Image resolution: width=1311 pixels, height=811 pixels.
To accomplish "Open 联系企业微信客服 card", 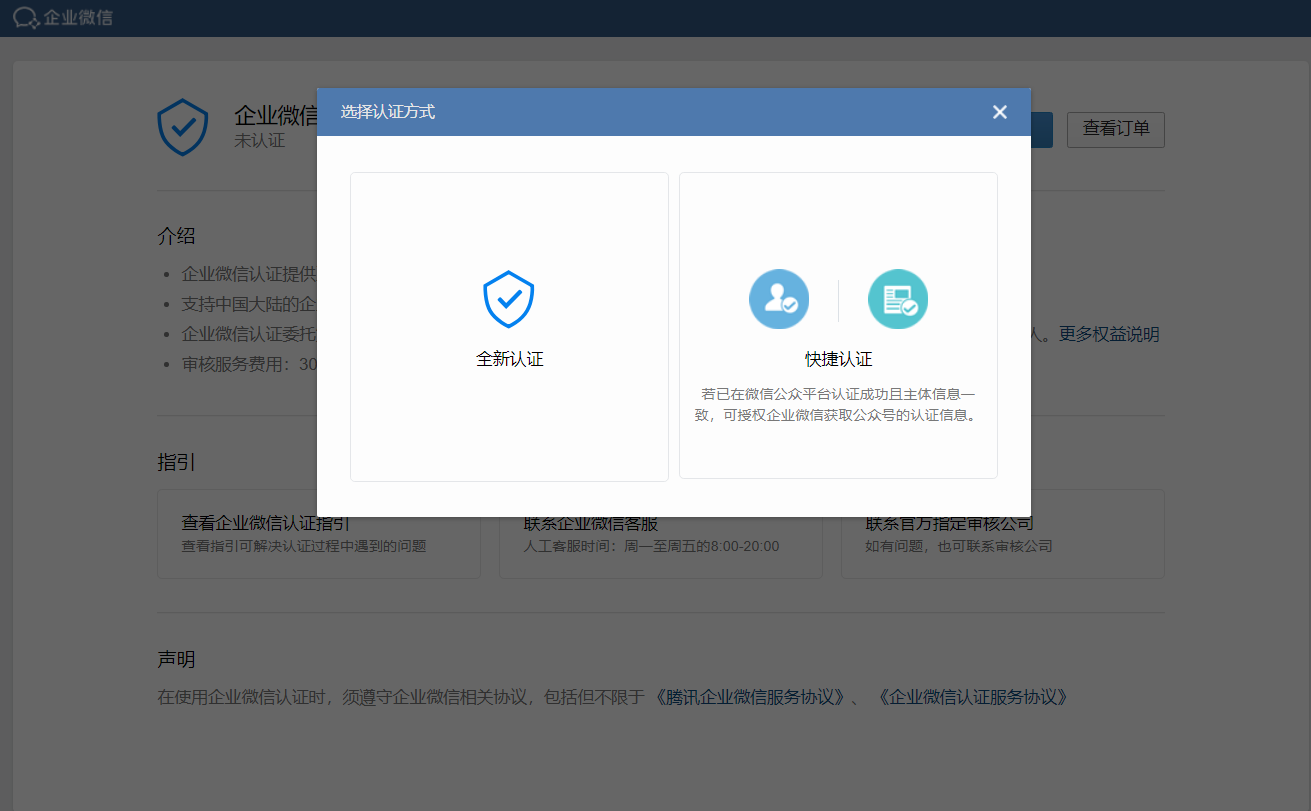I will point(660,534).
